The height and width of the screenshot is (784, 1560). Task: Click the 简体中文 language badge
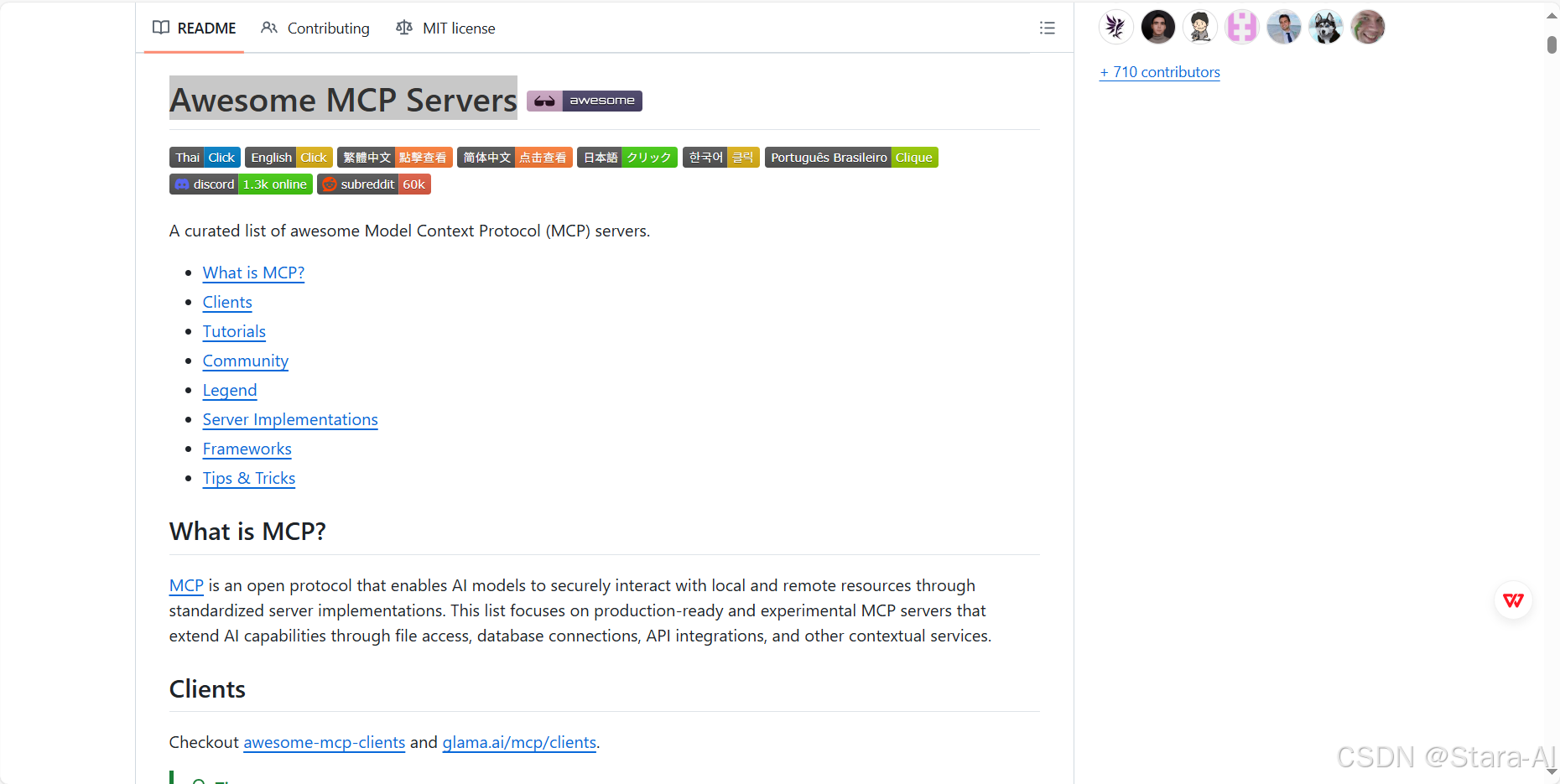(x=515, y=158)
